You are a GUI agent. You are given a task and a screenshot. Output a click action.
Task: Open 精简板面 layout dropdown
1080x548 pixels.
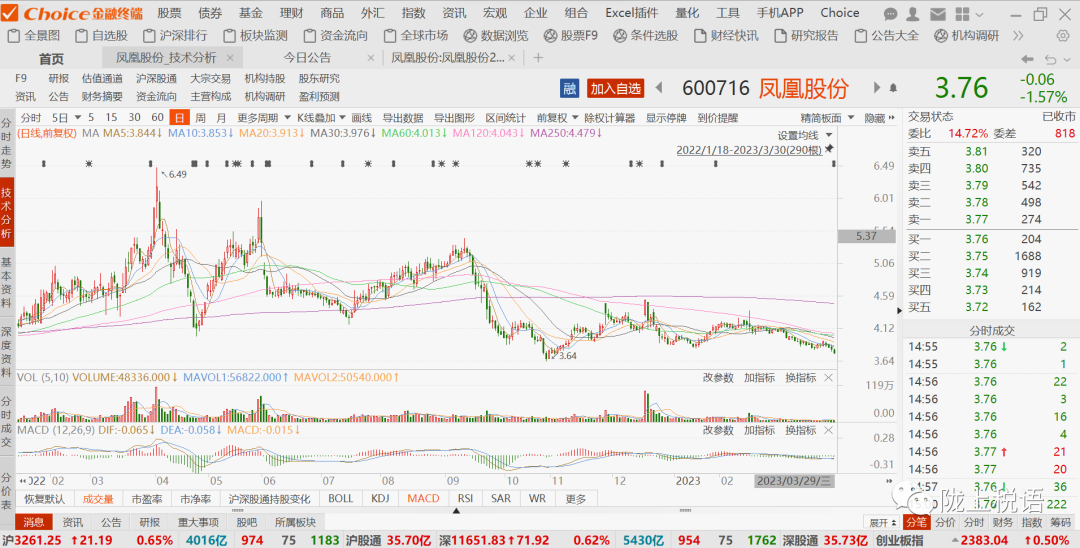pyautogui.click(x=827, y=118)
